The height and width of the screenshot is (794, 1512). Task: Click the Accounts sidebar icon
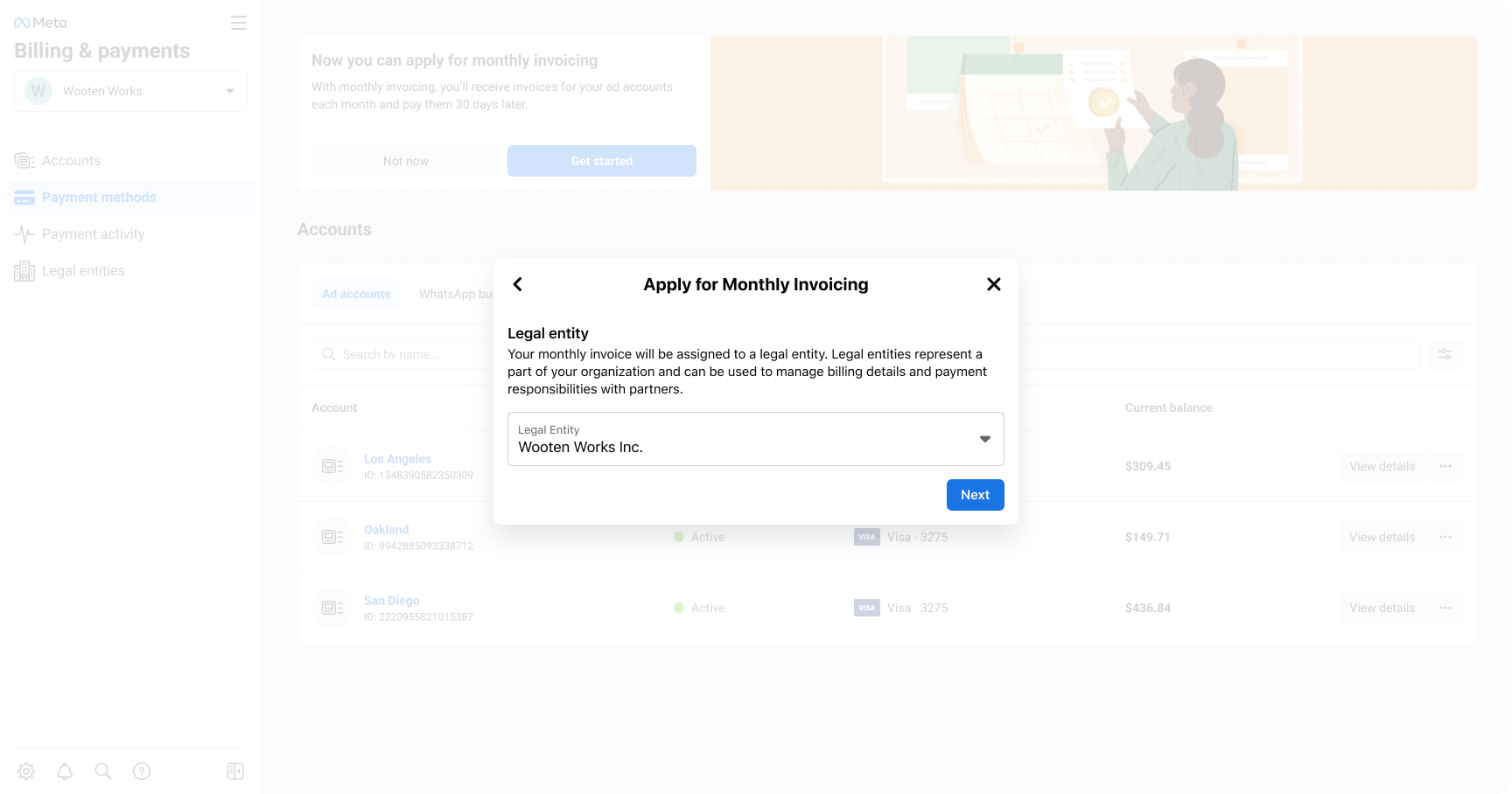coord(24,161)
